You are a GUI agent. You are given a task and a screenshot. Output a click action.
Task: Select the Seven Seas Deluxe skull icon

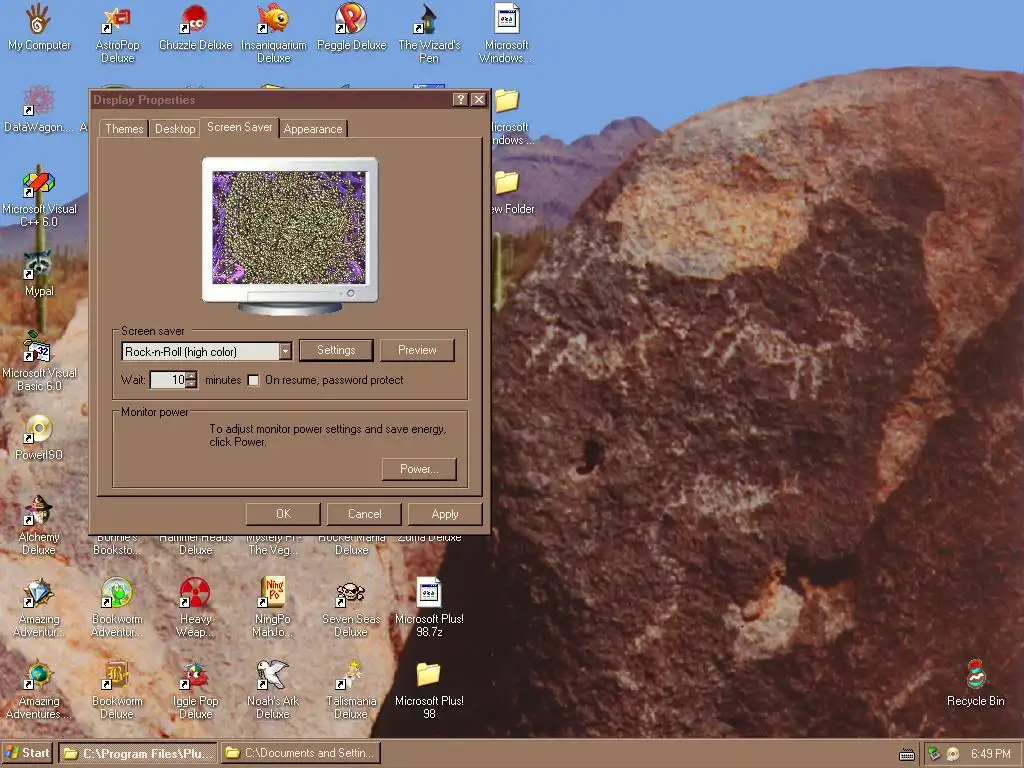pyautogui.click(x=351, y=594)
